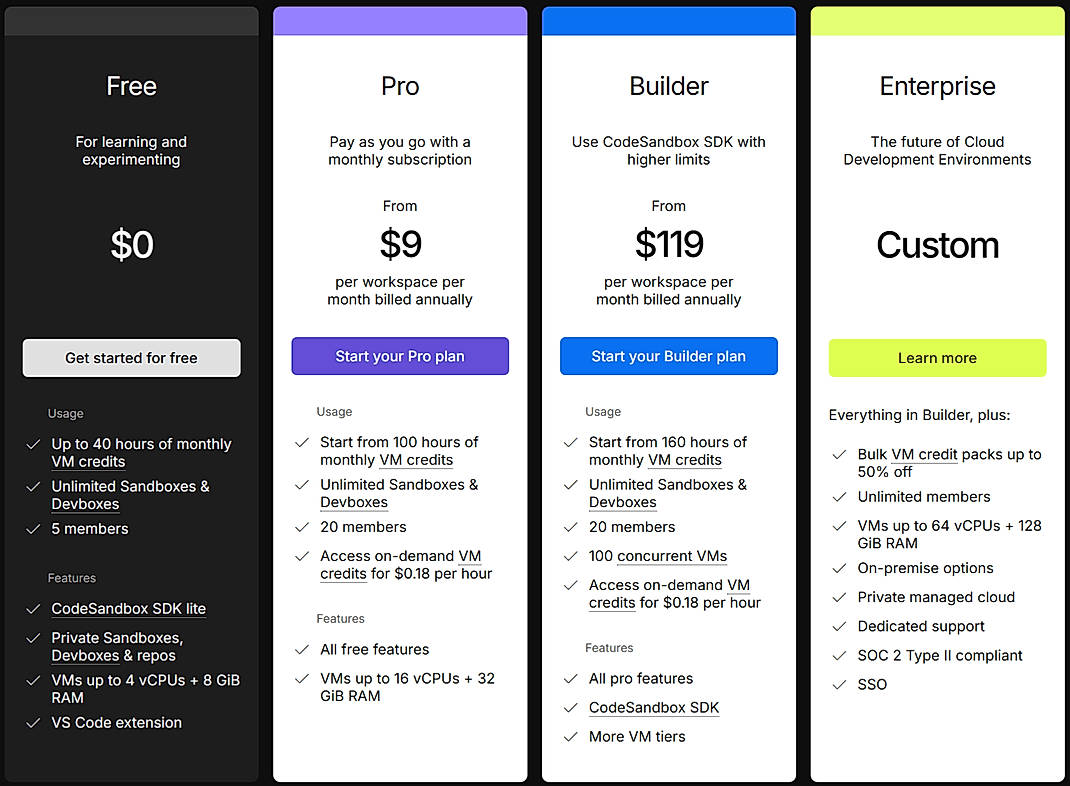Click "Start your Builder plan"
1070x786 pixels.
pos(668,356)
